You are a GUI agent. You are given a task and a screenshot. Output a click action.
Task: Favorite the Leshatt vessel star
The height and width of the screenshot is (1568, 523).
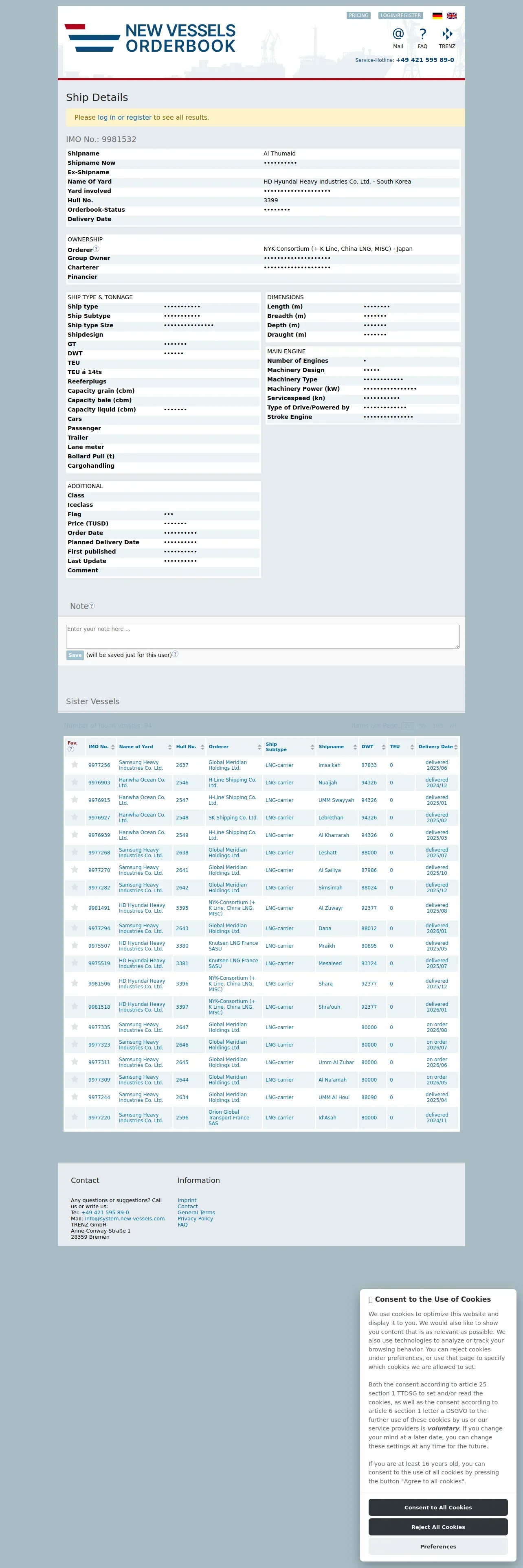click(74, 852)
